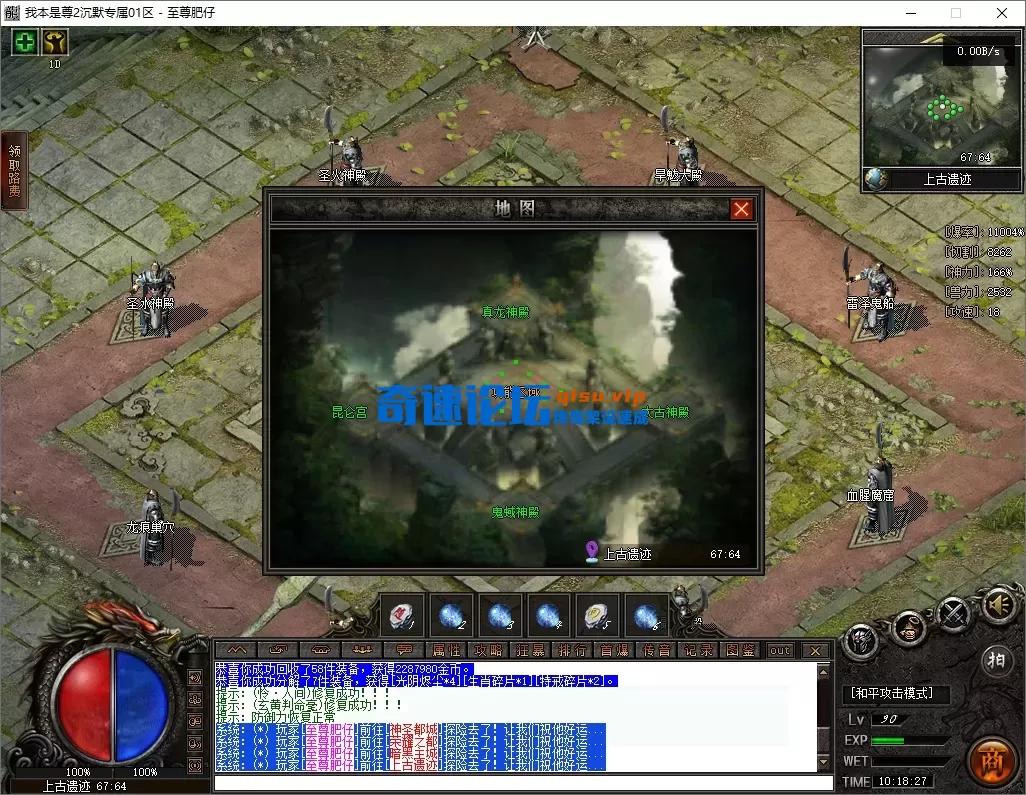Click the minimap thumbnail at top right

coord(941,105)
